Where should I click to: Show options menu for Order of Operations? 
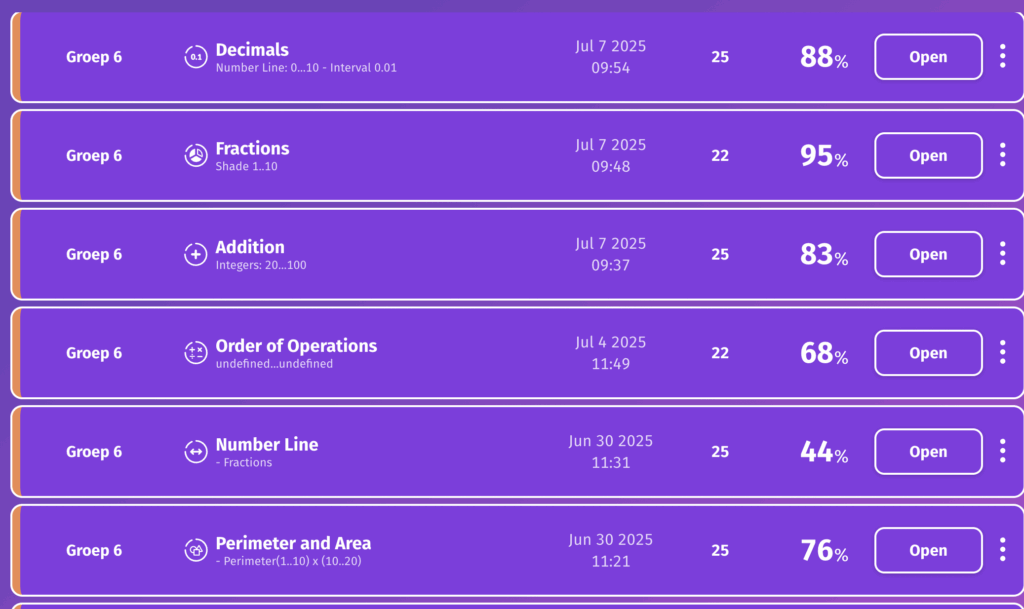[1002, 353]
